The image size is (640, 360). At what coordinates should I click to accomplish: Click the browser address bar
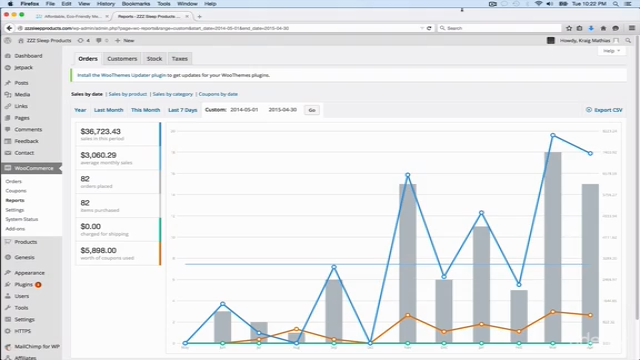pyautogui.click(x=220, y=28)
